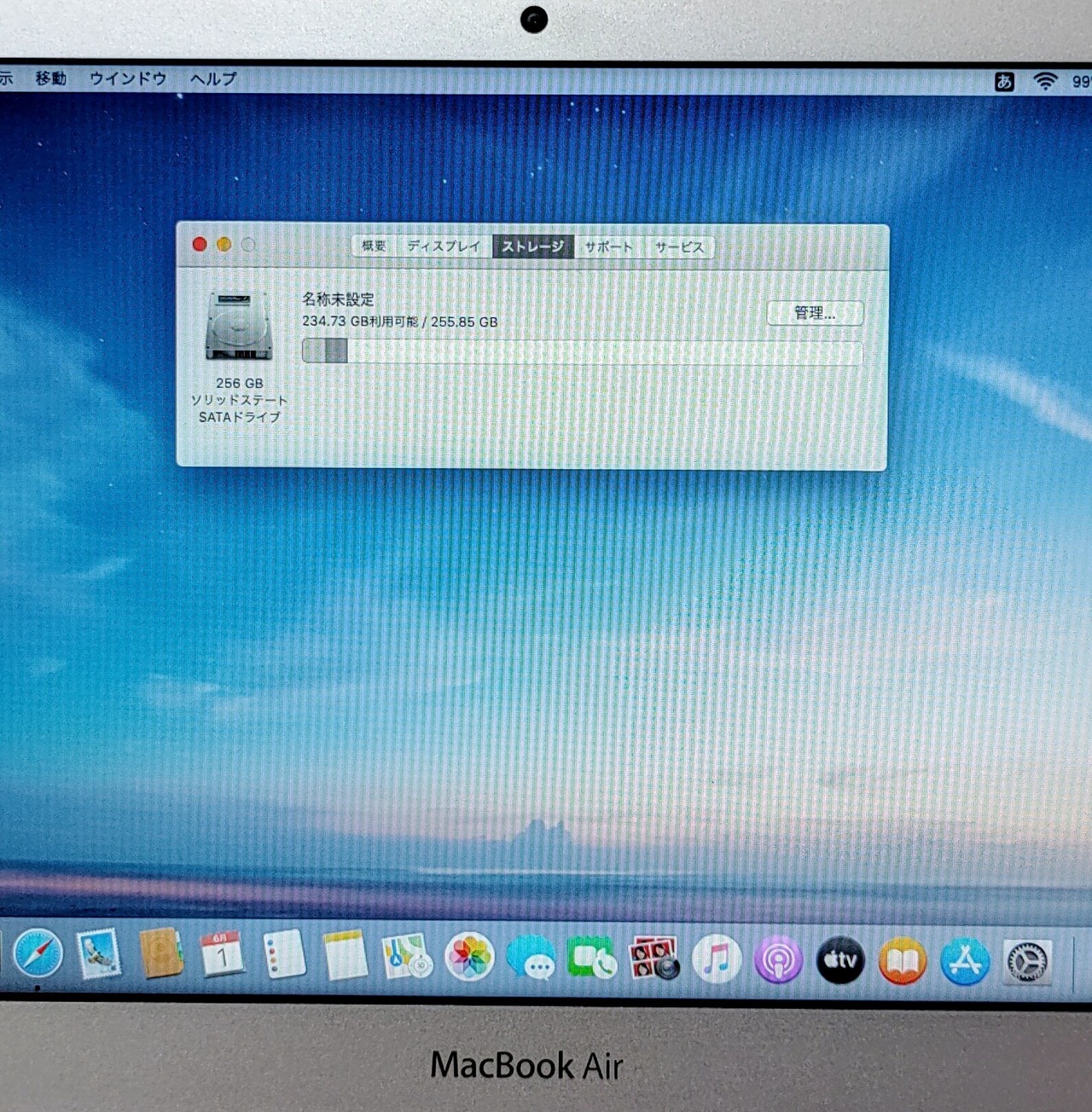1092x1112 pixels.
Task: Open System Preferences gear icon
Action: 1027,962
